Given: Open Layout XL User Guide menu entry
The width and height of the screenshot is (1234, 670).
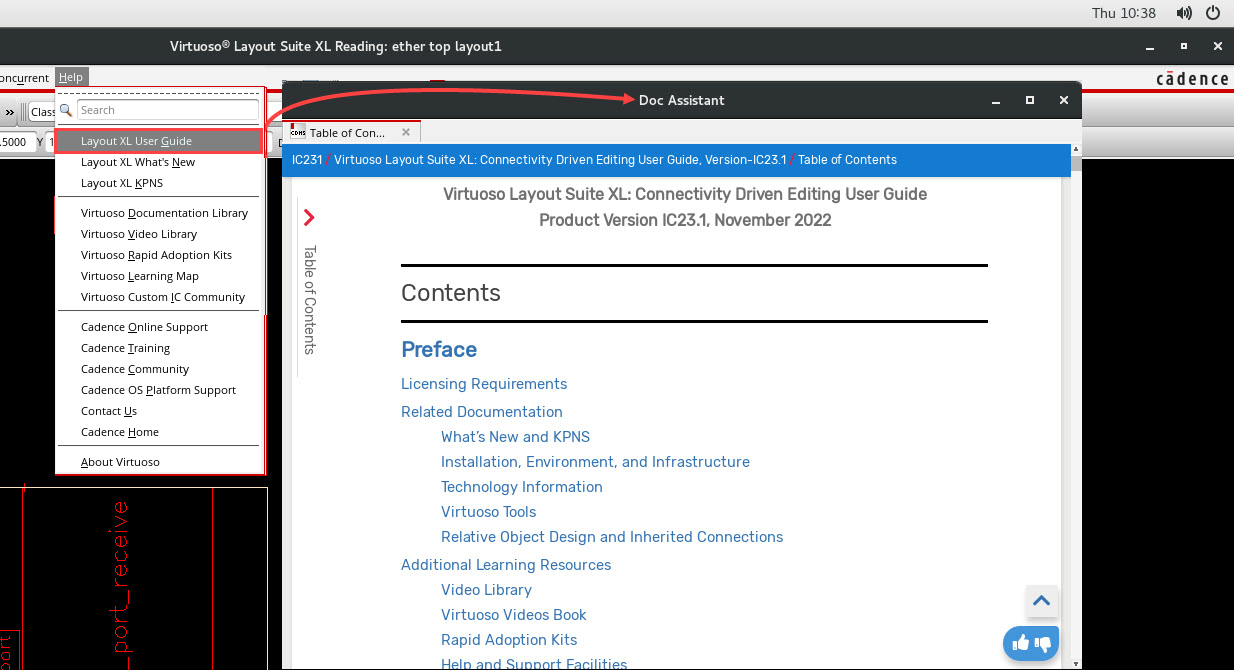Looking at the screenshot, I should 158,141.
